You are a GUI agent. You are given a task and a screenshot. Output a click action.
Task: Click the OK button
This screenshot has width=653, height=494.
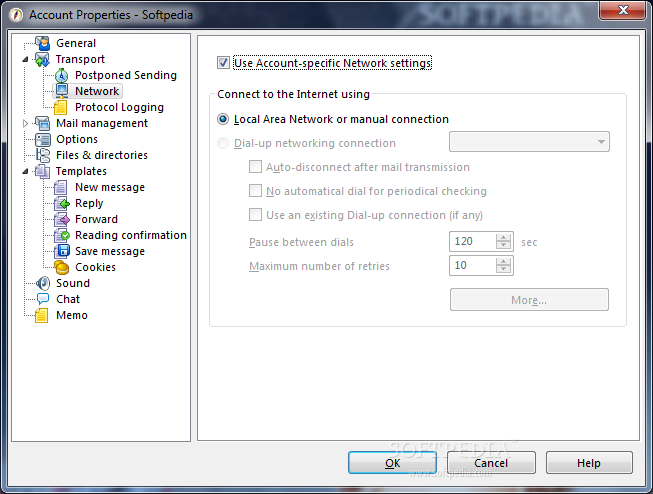[x=392, y=463]
